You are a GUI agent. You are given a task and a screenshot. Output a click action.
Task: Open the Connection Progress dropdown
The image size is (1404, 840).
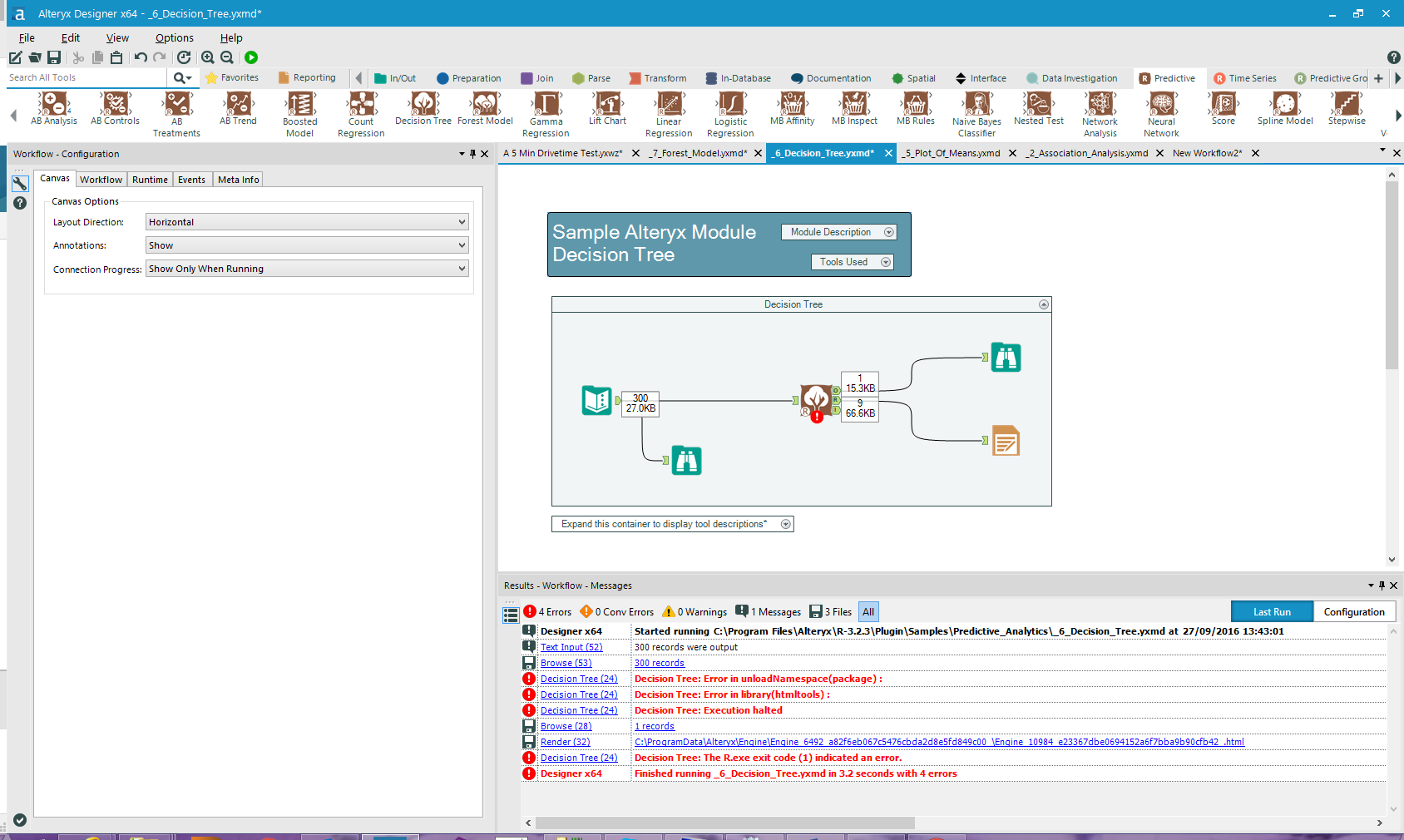coord(307,269)
